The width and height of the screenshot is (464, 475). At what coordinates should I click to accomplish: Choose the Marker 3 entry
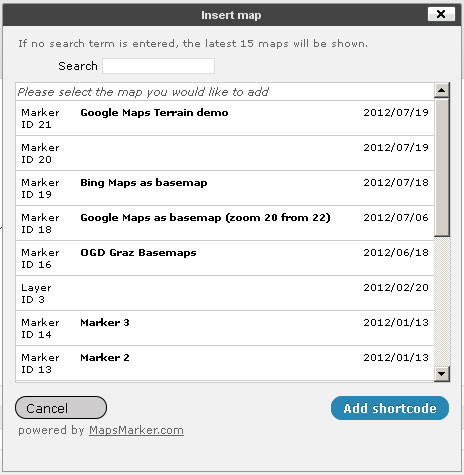pyautogui.click(x=225, y=328)
